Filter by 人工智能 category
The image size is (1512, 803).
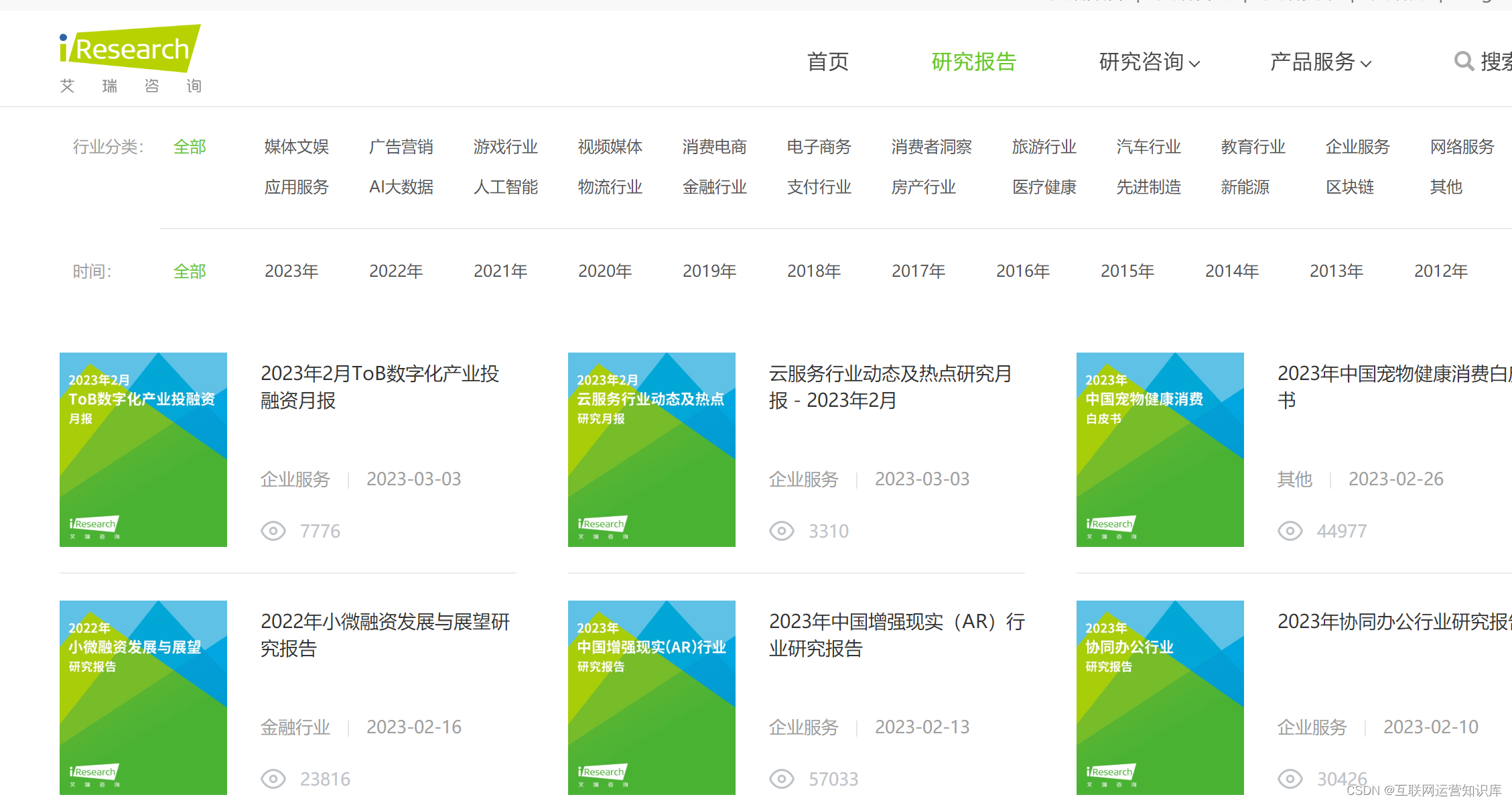pyautogui.click(x=506, y=187)
